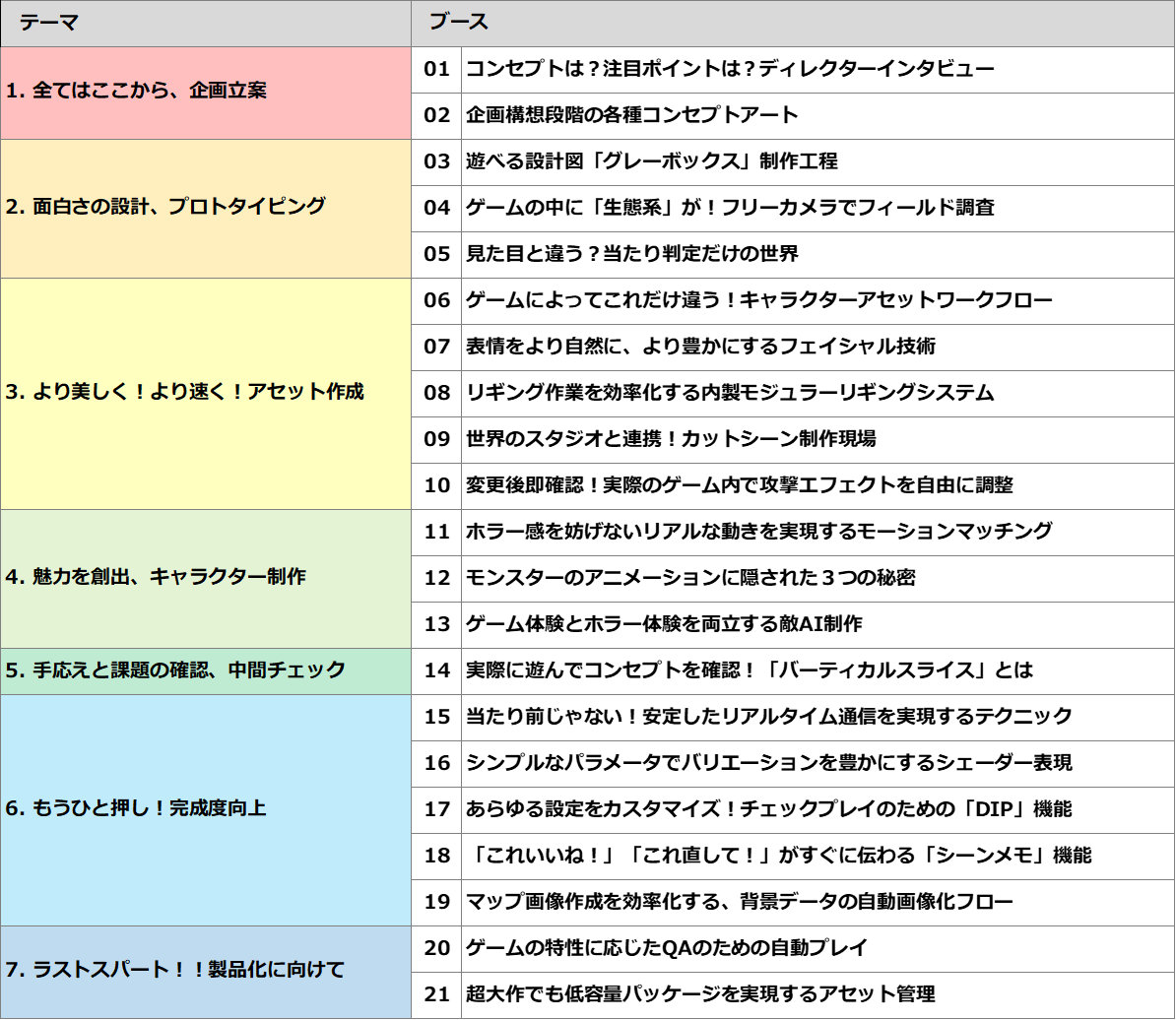Click booth title 「シーンメモ」機能 row

tap(817, 857)
